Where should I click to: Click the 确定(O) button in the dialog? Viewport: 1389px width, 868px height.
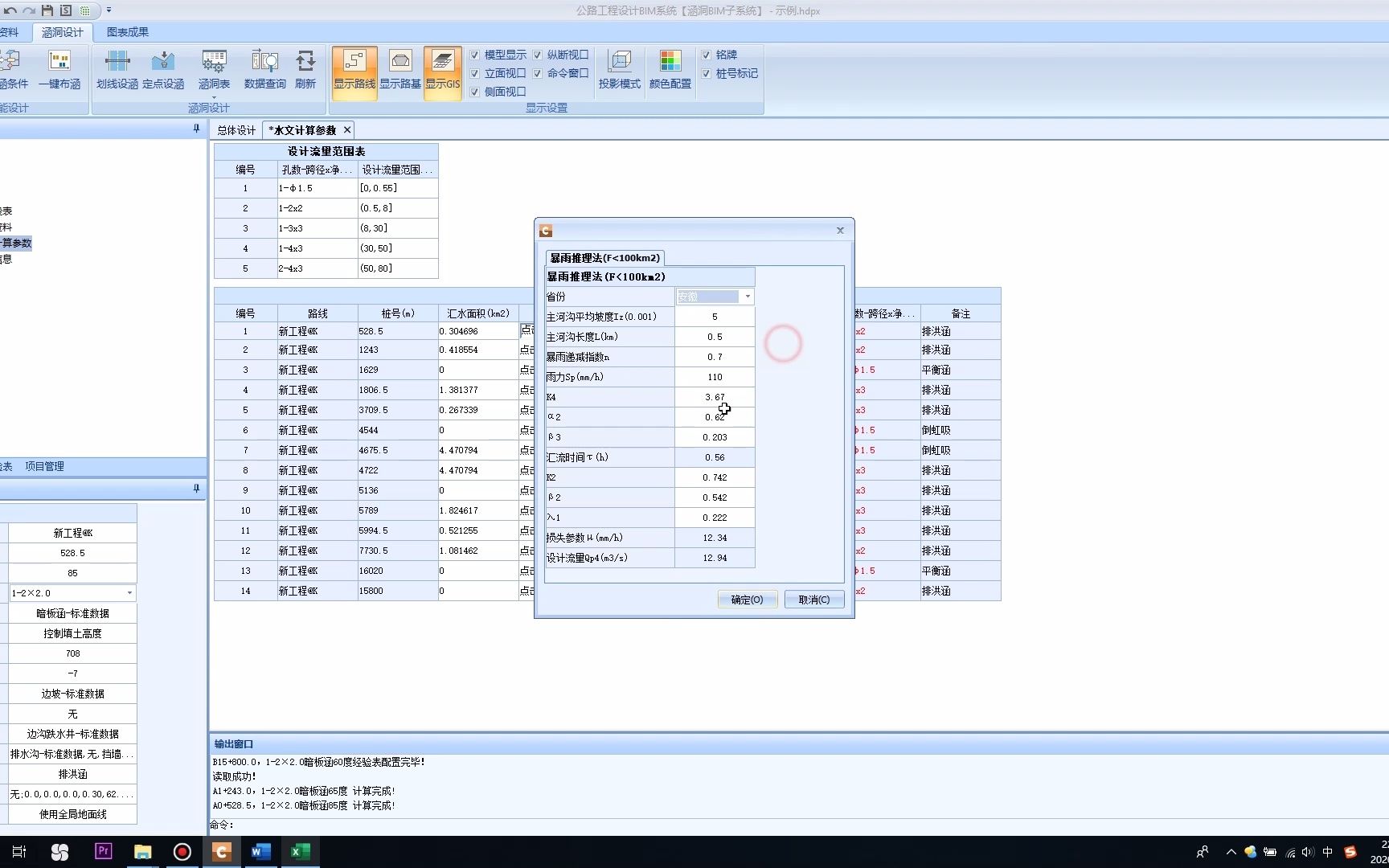(746, 599)
